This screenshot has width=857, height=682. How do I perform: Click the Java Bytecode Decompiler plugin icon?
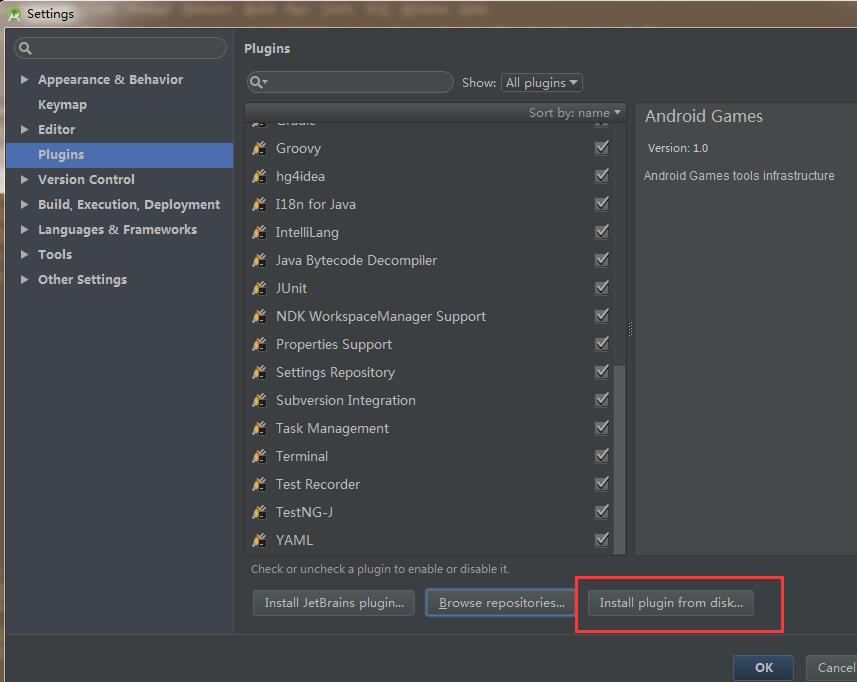[x=260, y=260]
